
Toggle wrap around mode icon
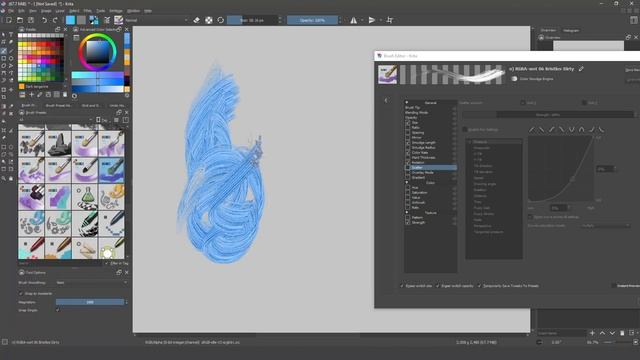[x=390, y=20]
